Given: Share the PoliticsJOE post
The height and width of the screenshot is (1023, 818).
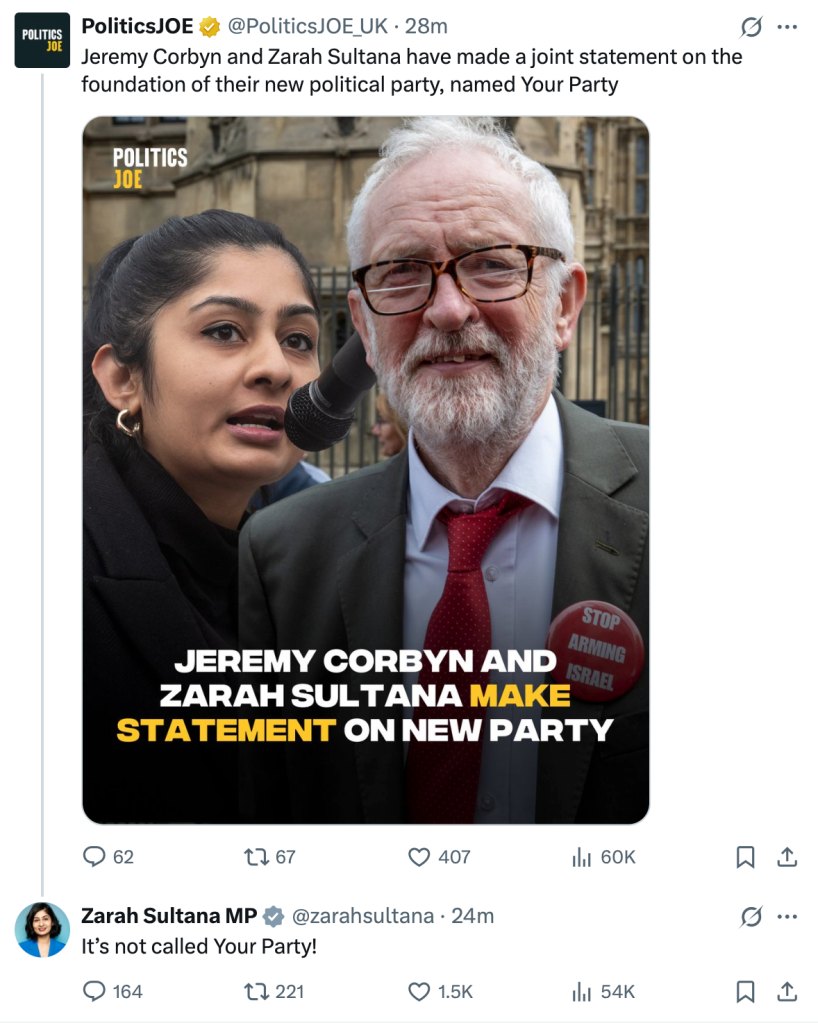Looking at the screenshot, I should [787, 857].
